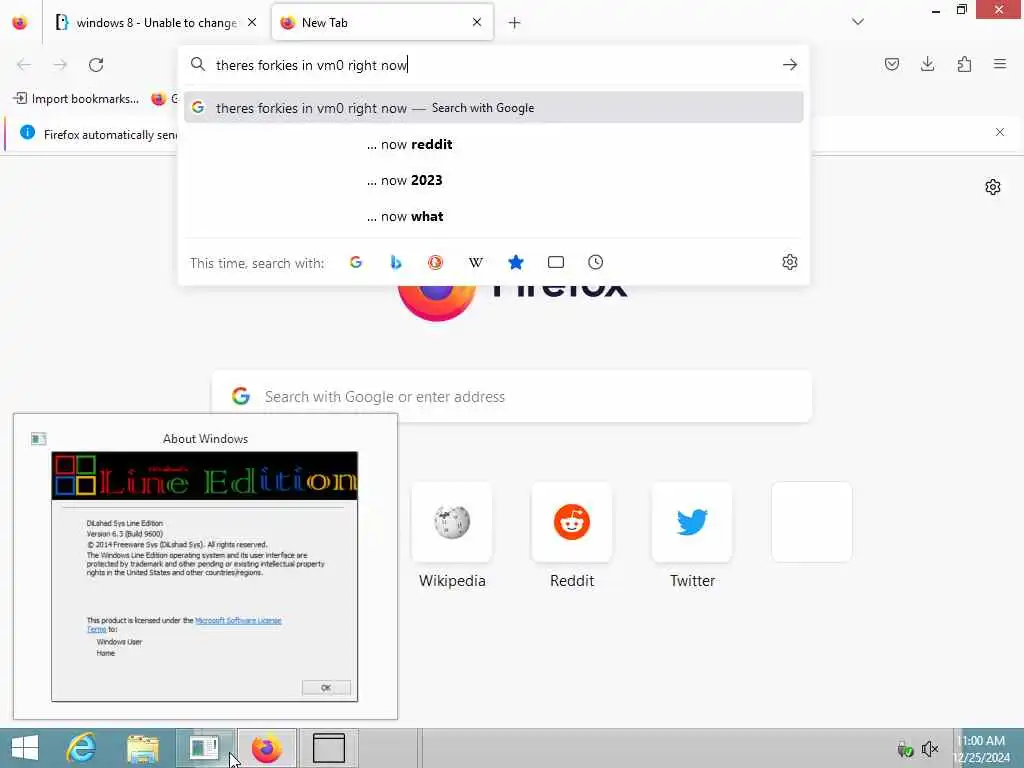Open File Explorer from taskbar
The width and height of the screenshot is (1024, 768).
pos(143,748)
